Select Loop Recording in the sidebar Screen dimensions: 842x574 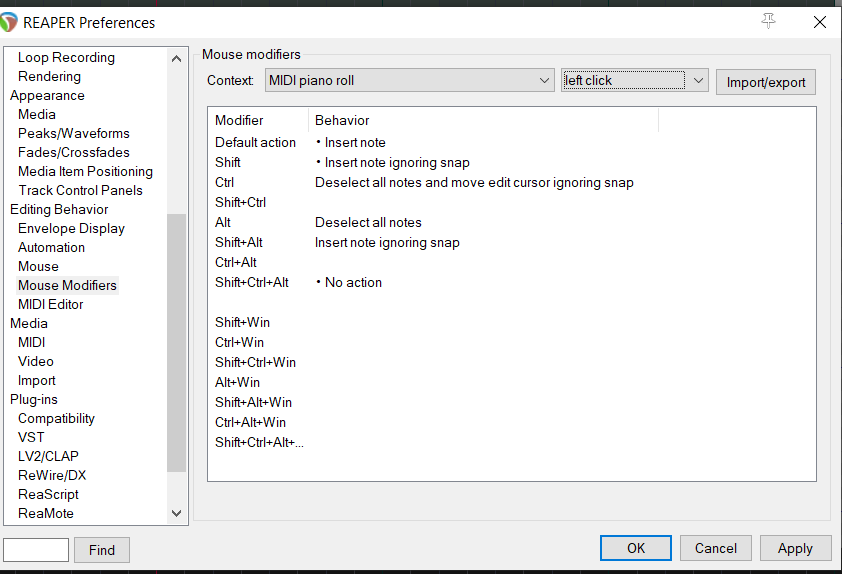(66, 57)
